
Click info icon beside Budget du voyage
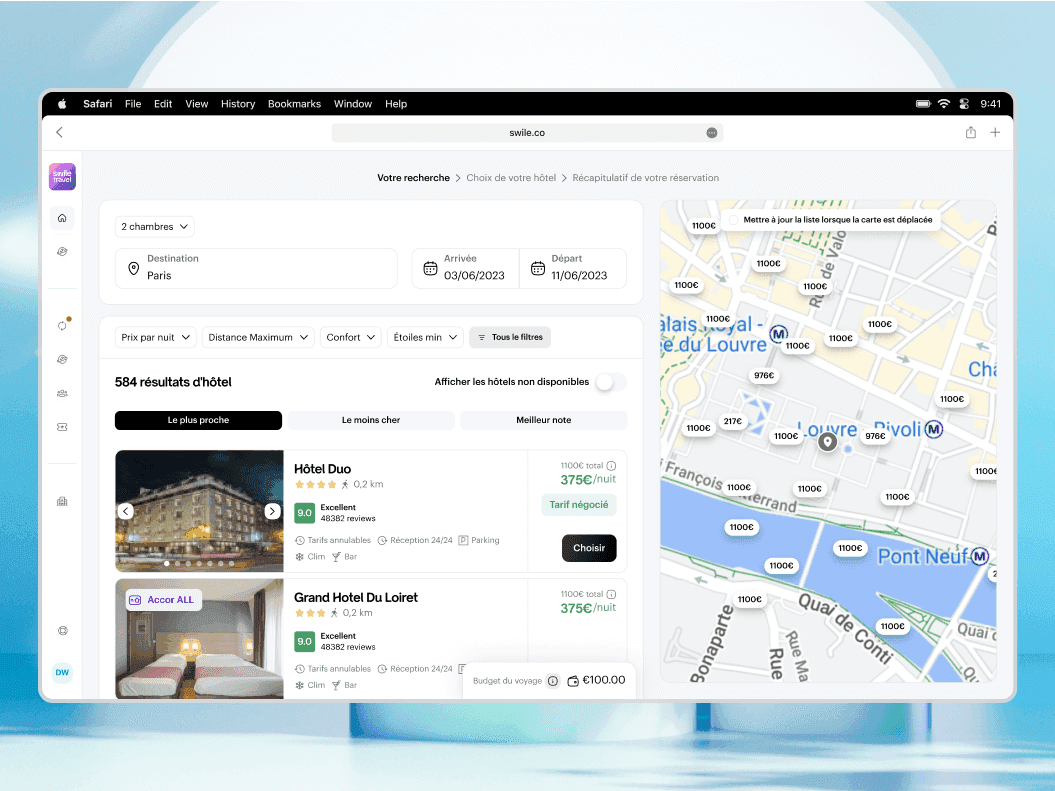pos(552,681)
